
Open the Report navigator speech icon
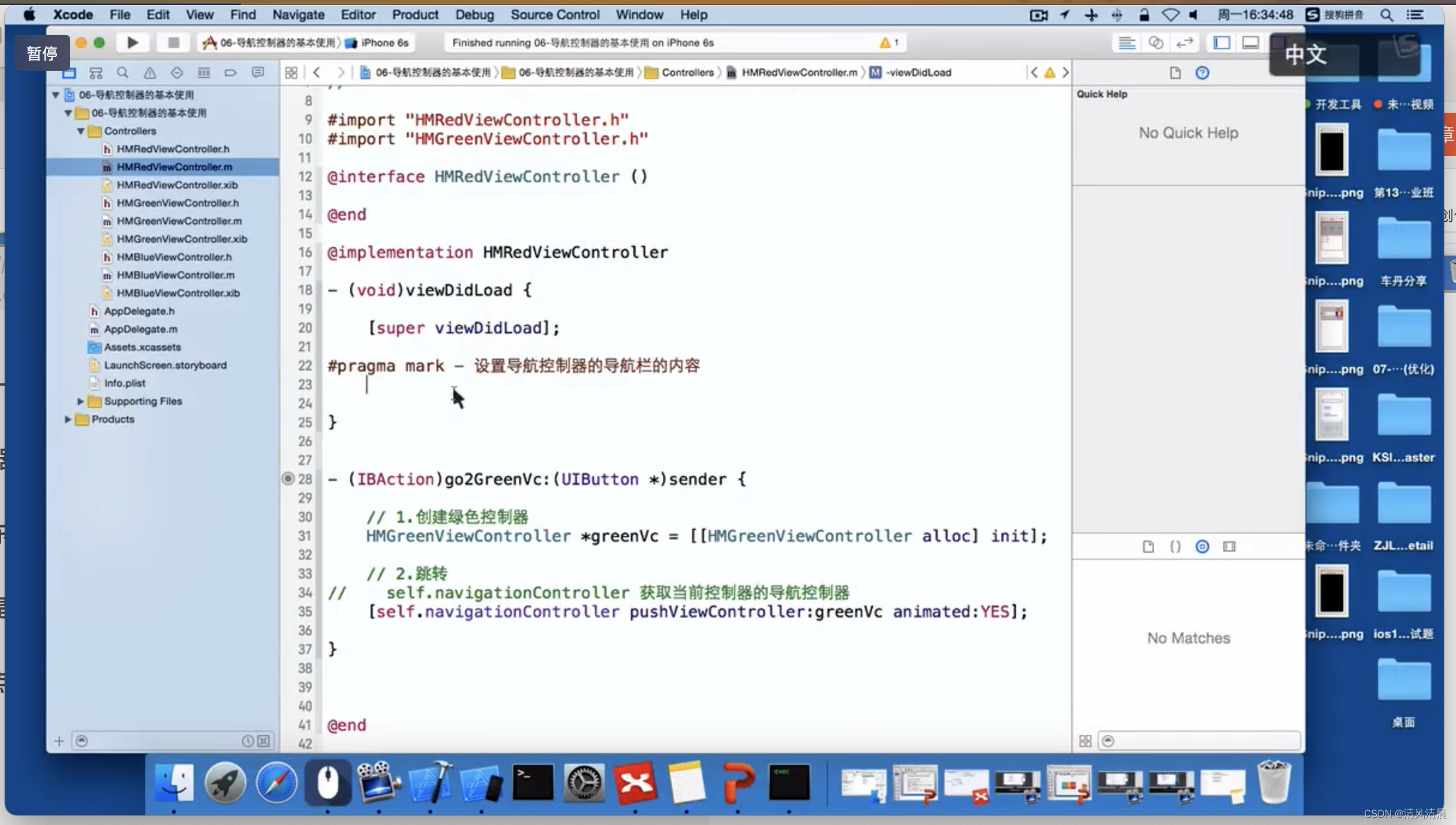258,73
